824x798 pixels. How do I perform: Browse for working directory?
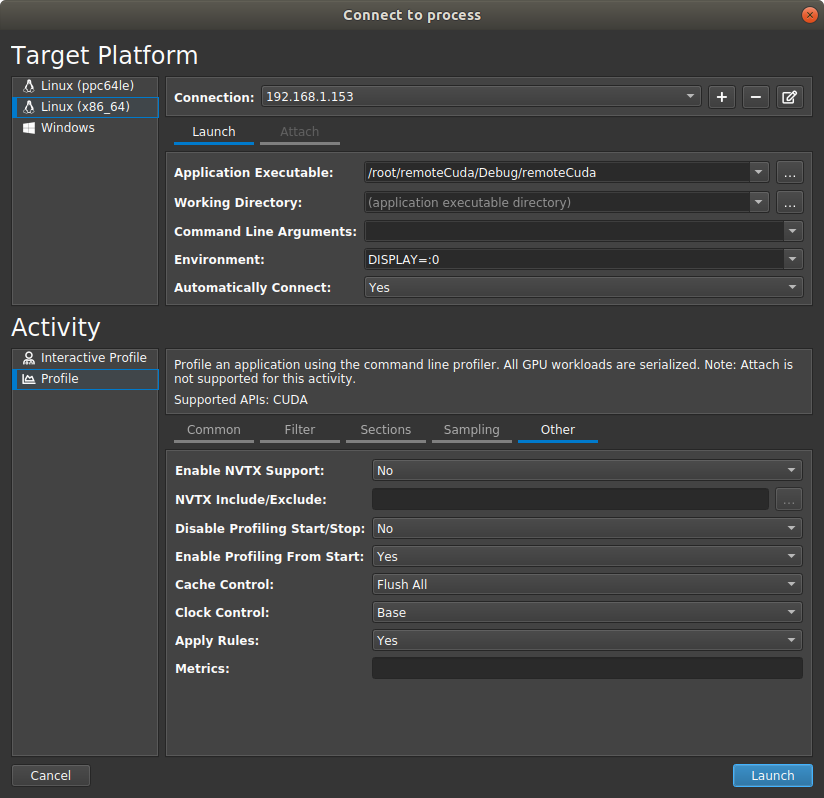pos(790,203)
